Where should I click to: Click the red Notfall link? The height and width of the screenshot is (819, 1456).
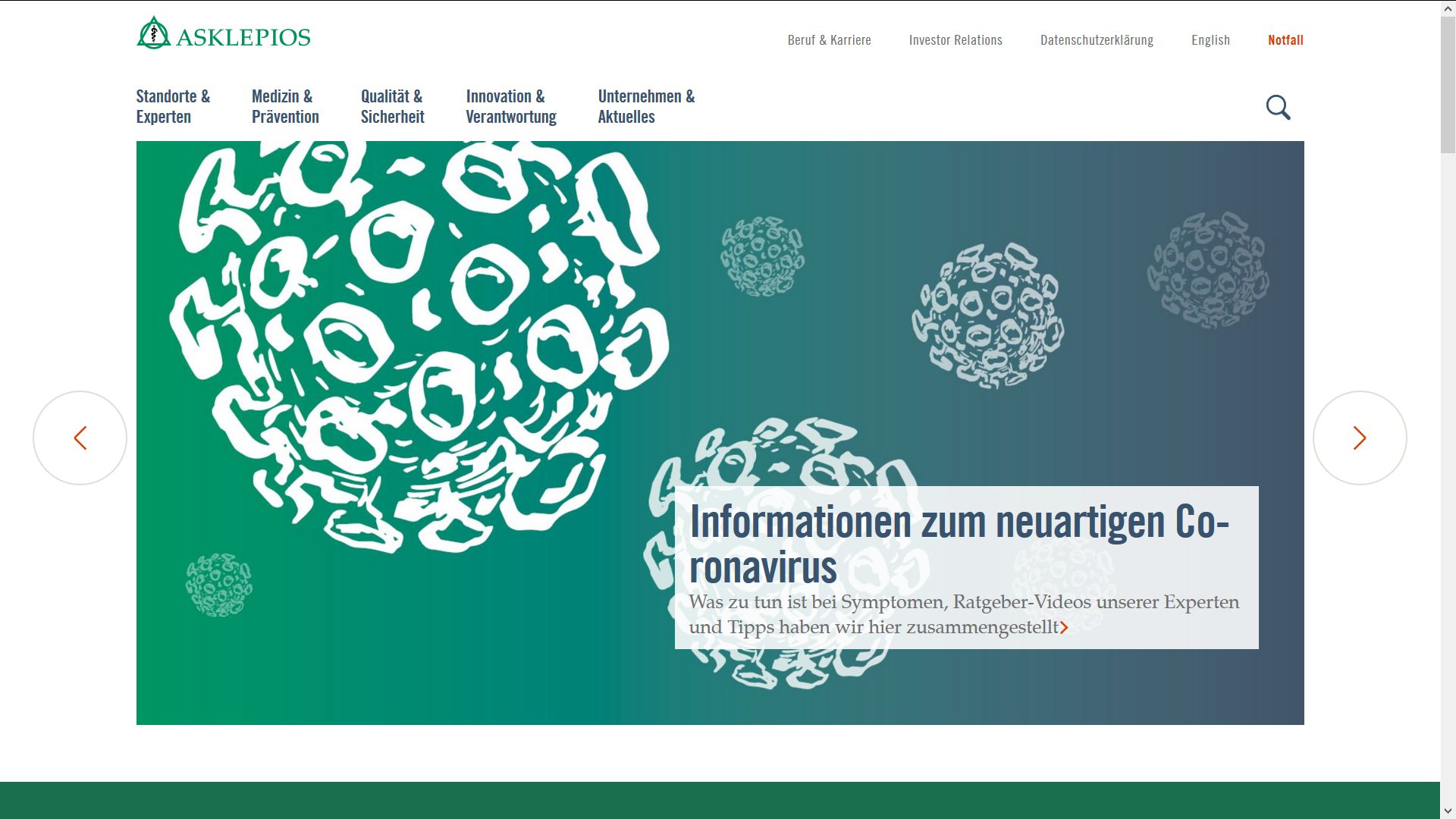click(x=1285, y=40)
